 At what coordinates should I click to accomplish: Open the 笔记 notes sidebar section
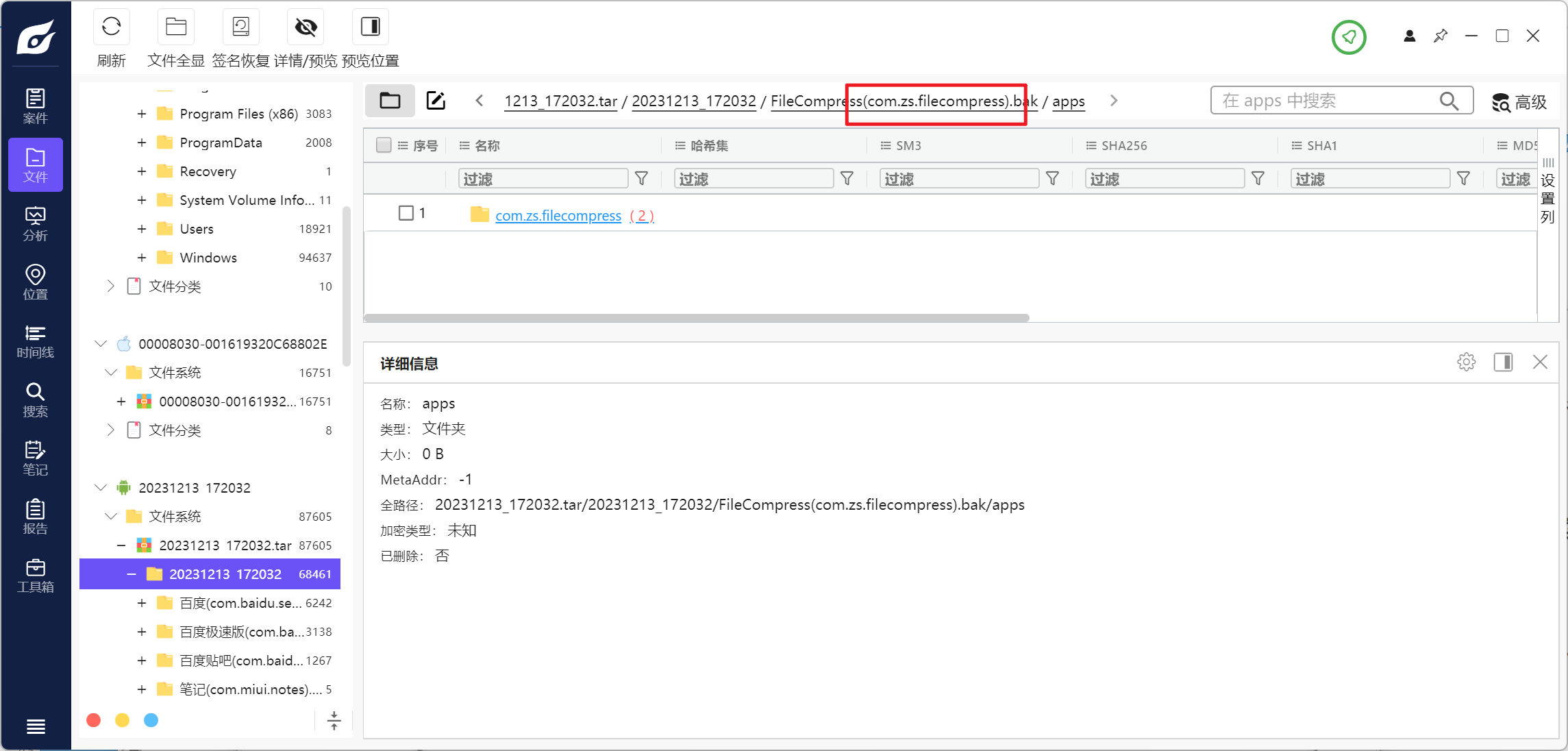tap(36, 458)
